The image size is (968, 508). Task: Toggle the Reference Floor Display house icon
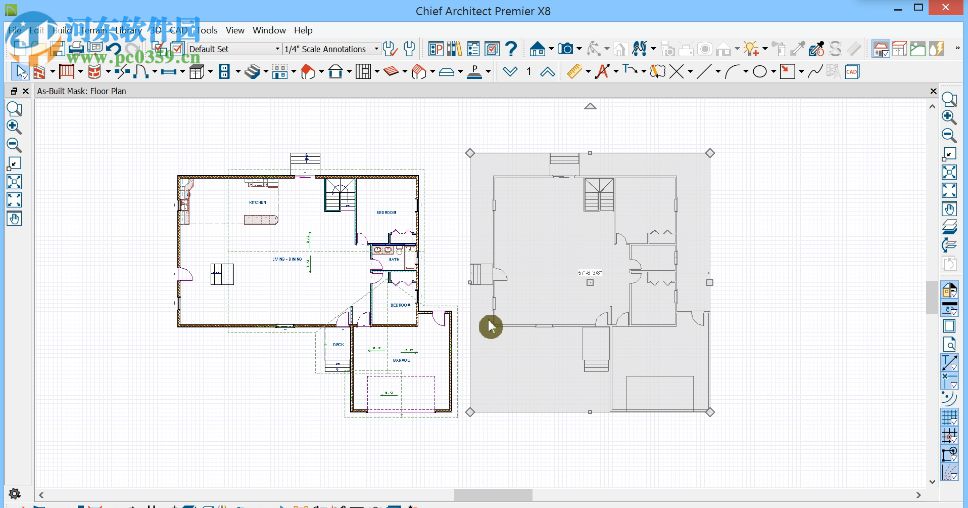pyautogui.click(x=881, y=49)
